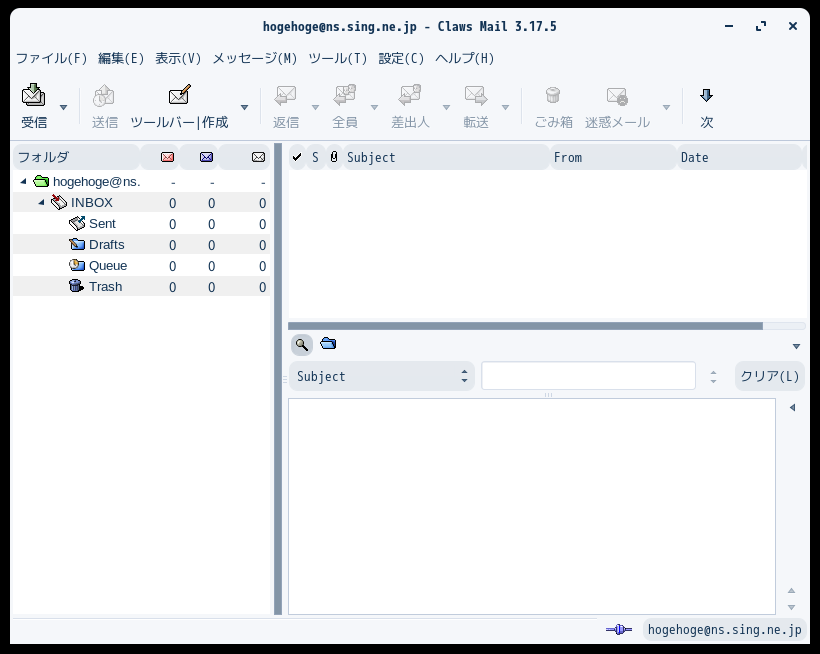This screenshot has height=654, width=820.
Task: Click the message list horizontal scrollbar
Action: click(x=525, y=326)
